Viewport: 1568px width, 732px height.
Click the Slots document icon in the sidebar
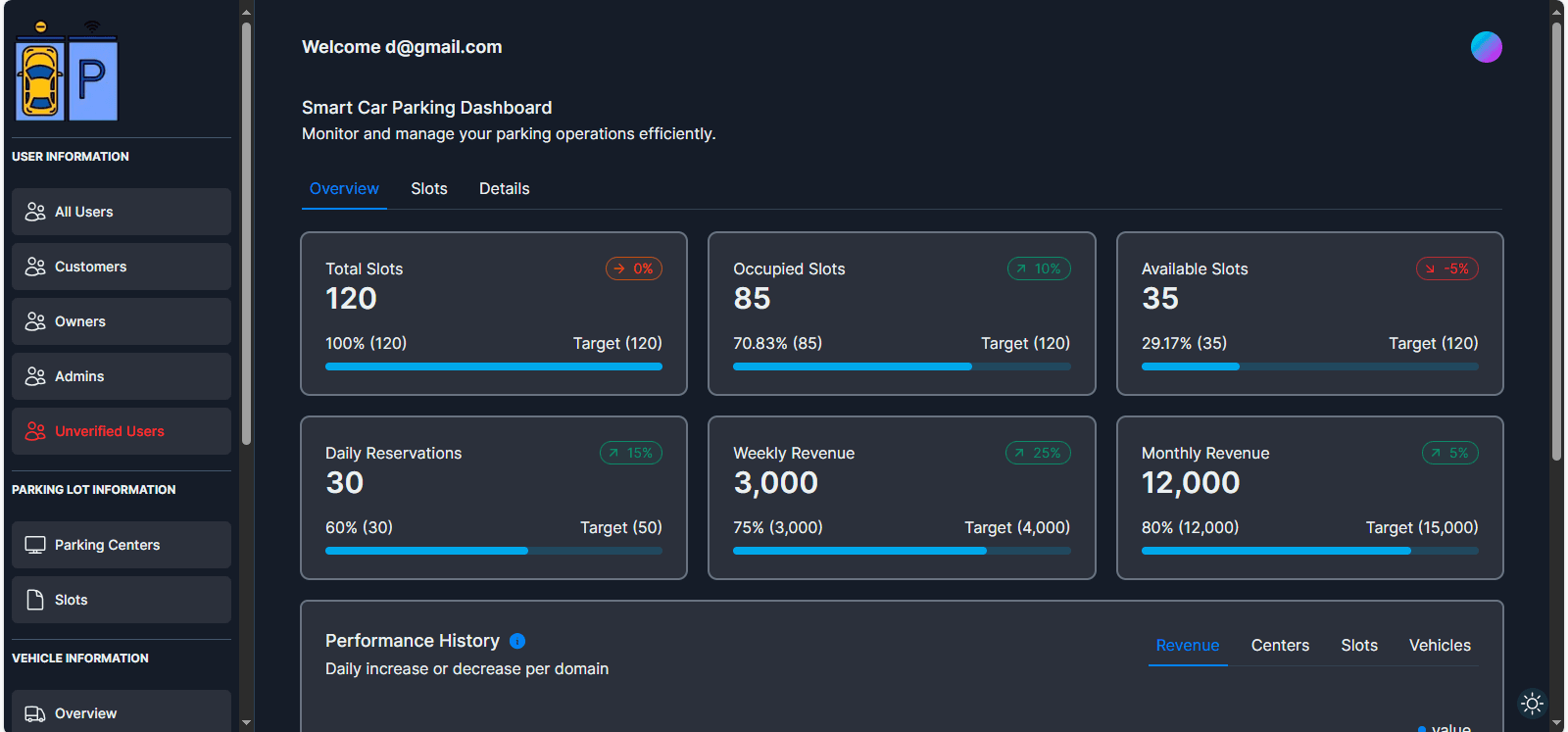(x=35, y=600)
